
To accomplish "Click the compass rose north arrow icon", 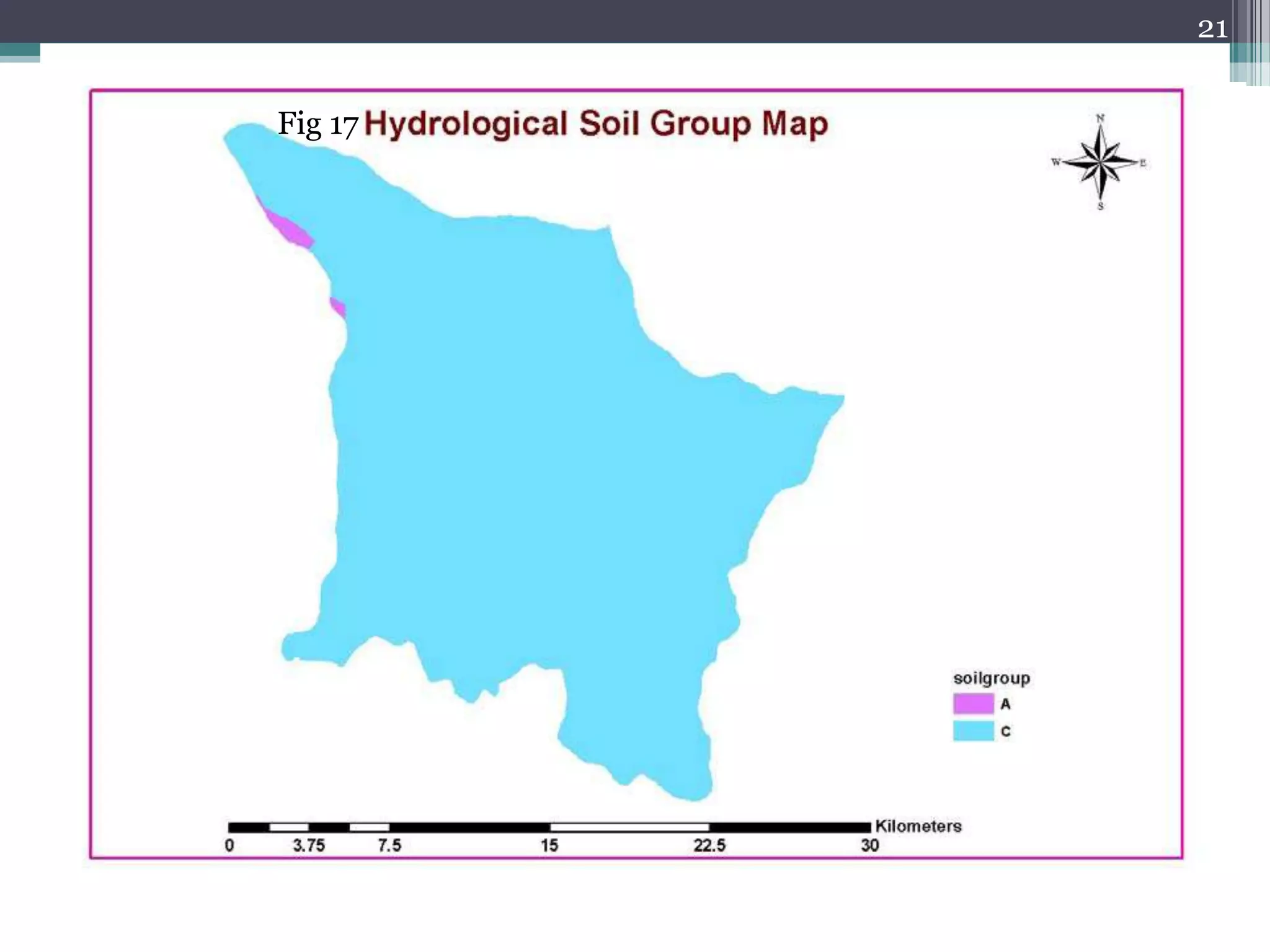I will [x=1100, y=162].
